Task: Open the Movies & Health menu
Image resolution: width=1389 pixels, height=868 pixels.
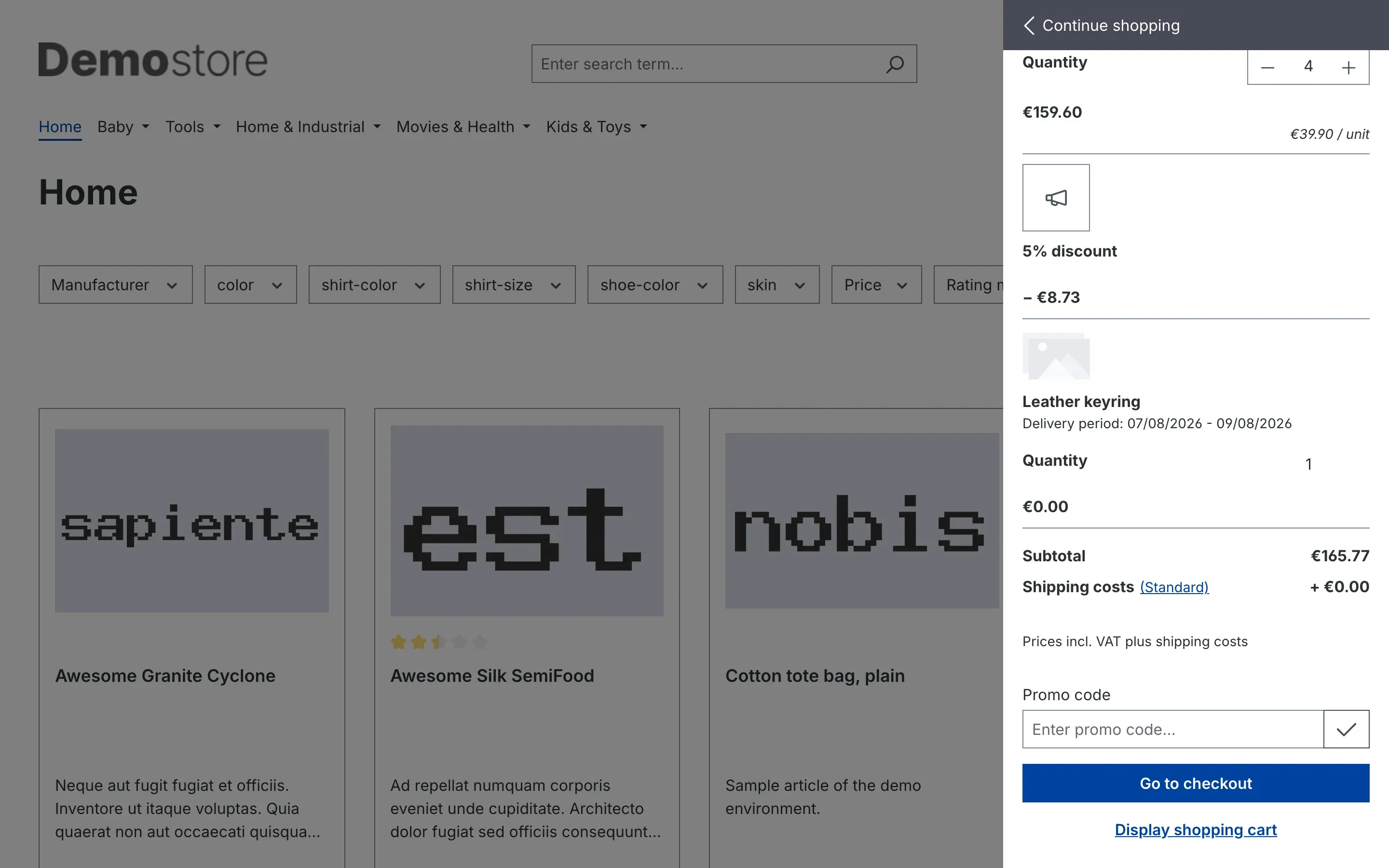Action: coord(463,127)
